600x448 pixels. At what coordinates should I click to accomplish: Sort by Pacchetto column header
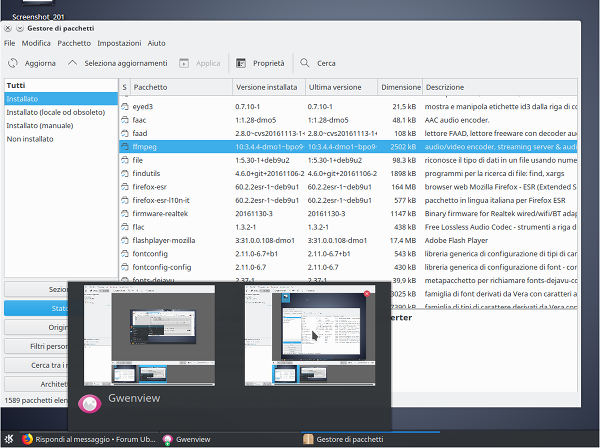coord(181,87)
